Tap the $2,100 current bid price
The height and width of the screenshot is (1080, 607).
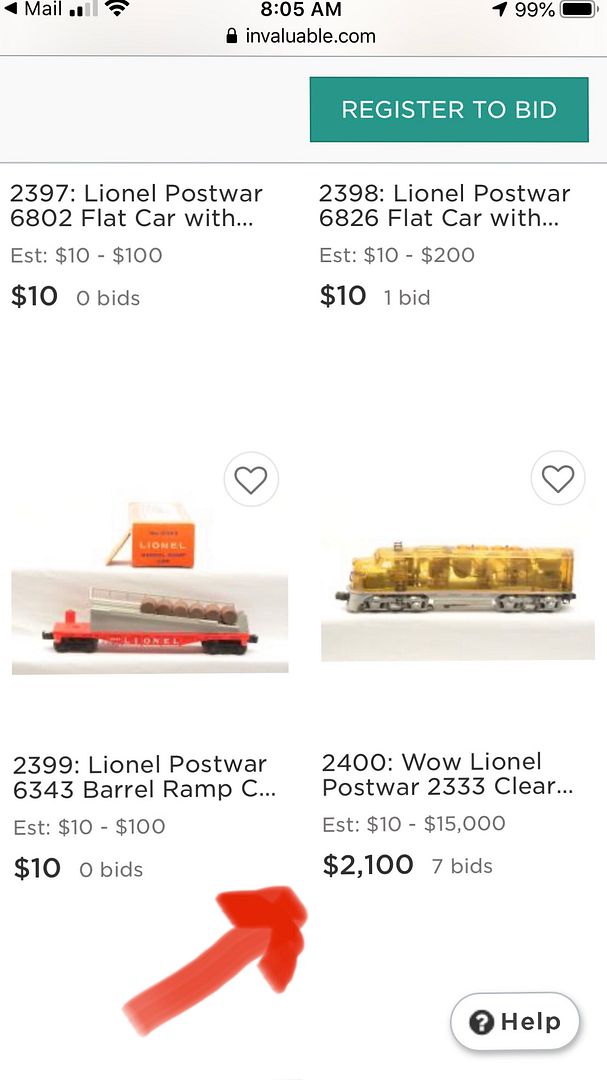367,865
